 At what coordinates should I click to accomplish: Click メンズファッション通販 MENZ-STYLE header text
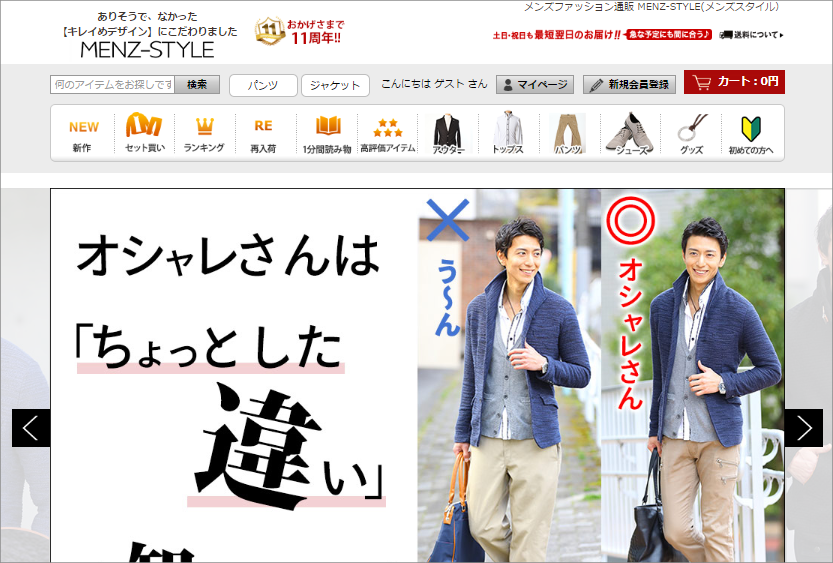[651, 7]
